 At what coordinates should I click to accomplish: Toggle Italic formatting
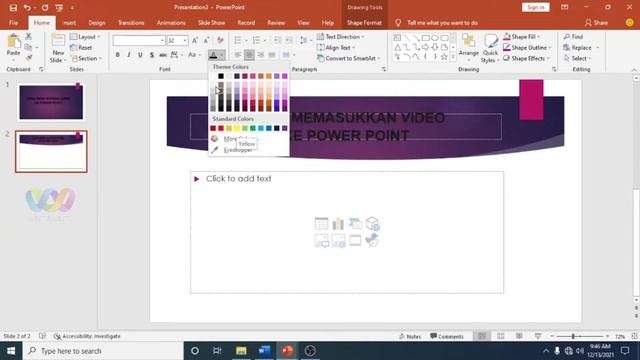click(x=129, y=55)
